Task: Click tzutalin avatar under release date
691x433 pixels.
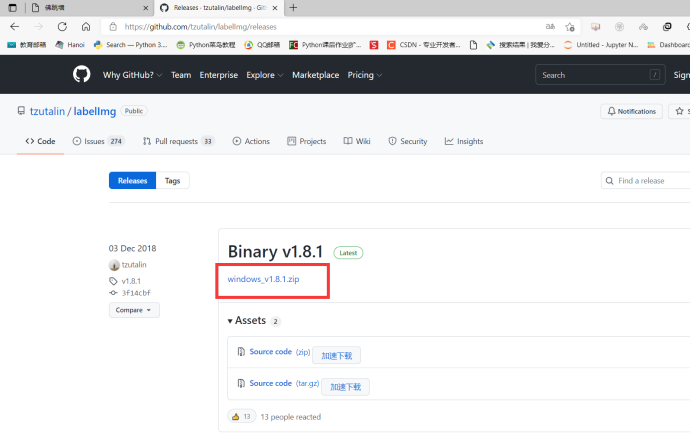Action: pos(114,265)
